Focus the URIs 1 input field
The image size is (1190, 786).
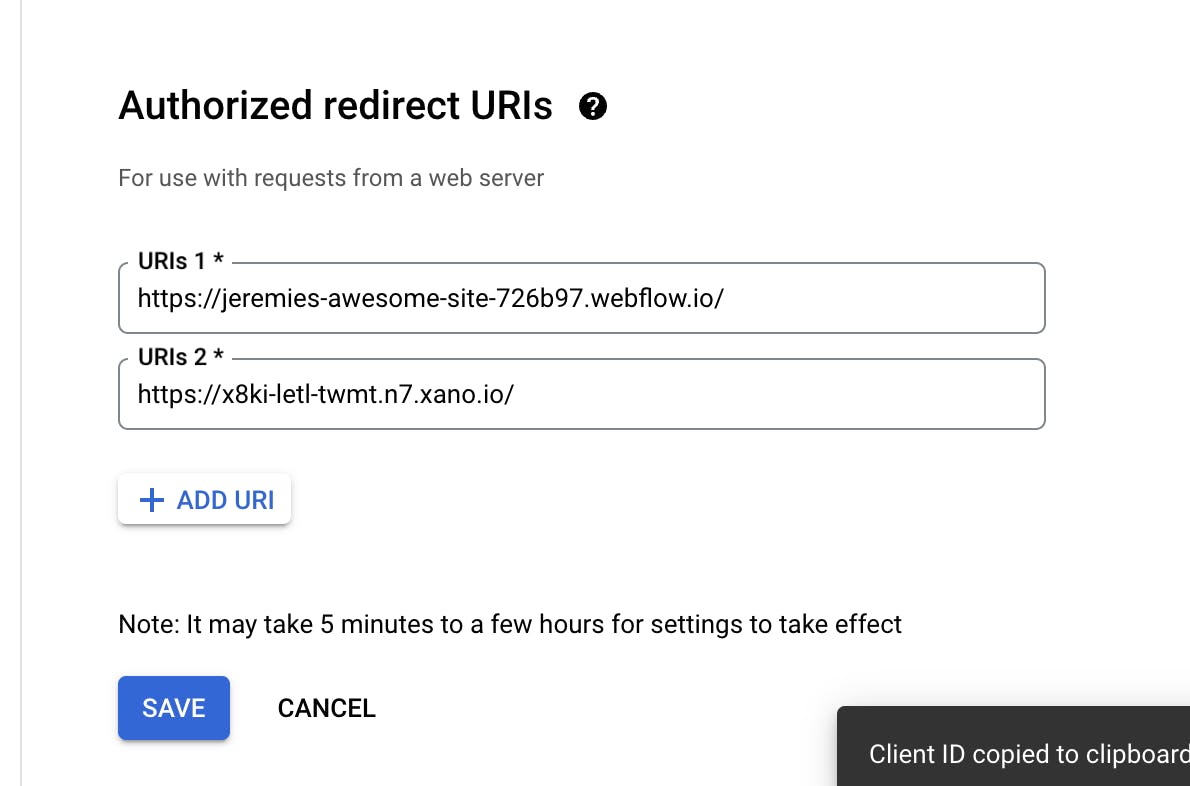581,298
